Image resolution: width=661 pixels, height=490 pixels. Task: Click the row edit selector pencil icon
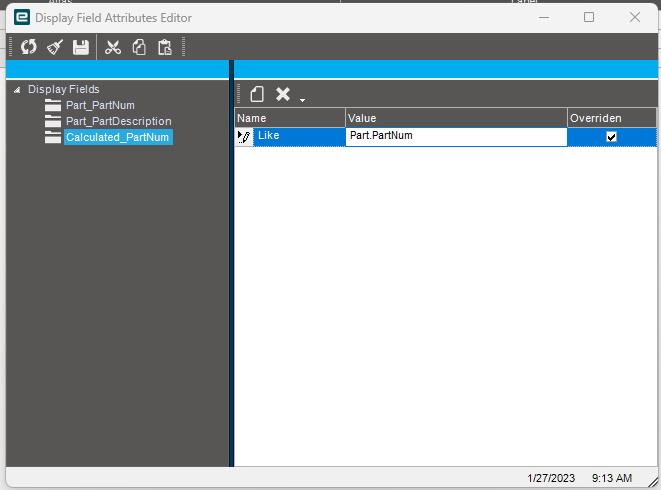click(244, 137)
